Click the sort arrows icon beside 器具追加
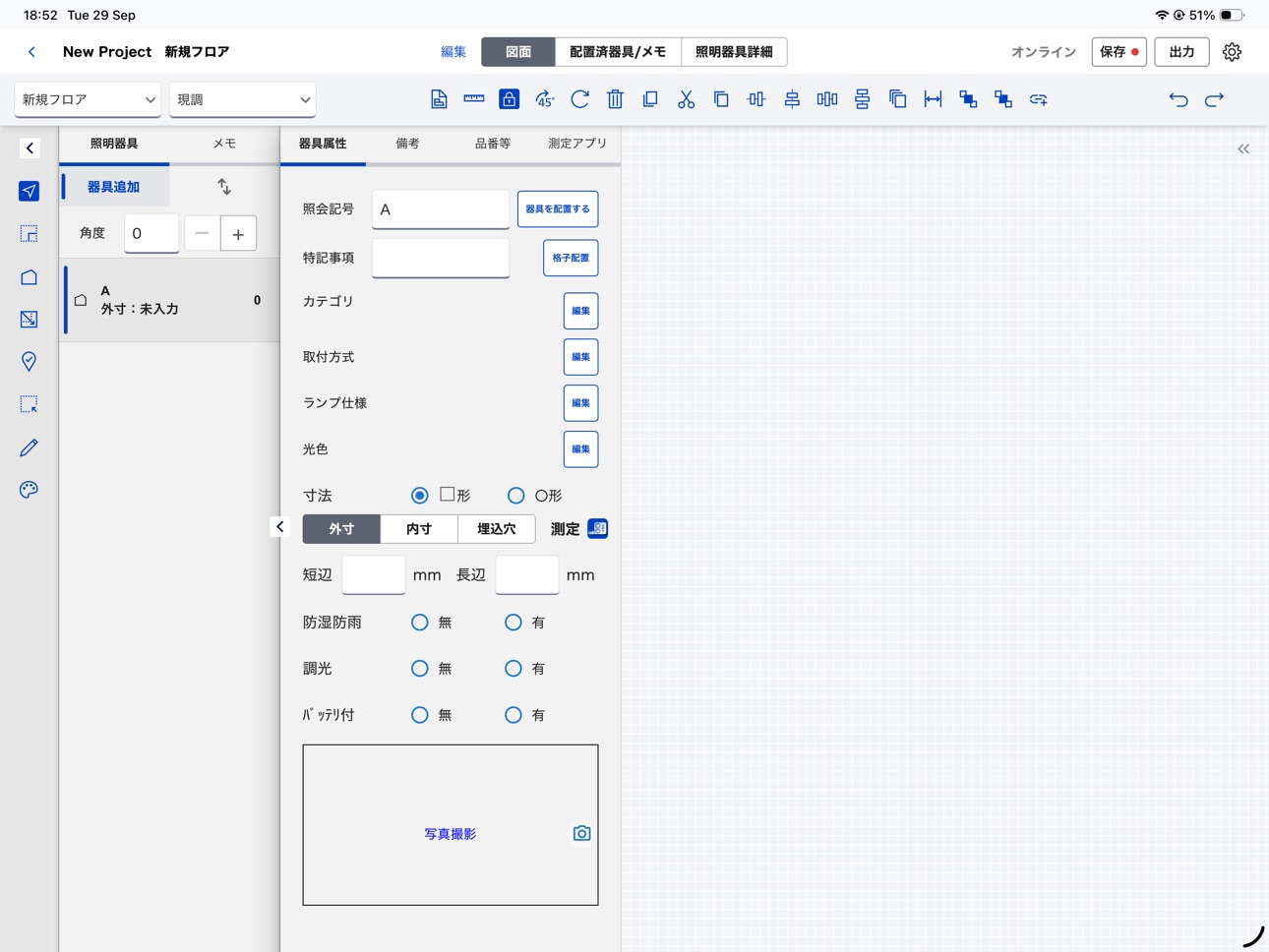1269x952 pixels. click(224, 187)
